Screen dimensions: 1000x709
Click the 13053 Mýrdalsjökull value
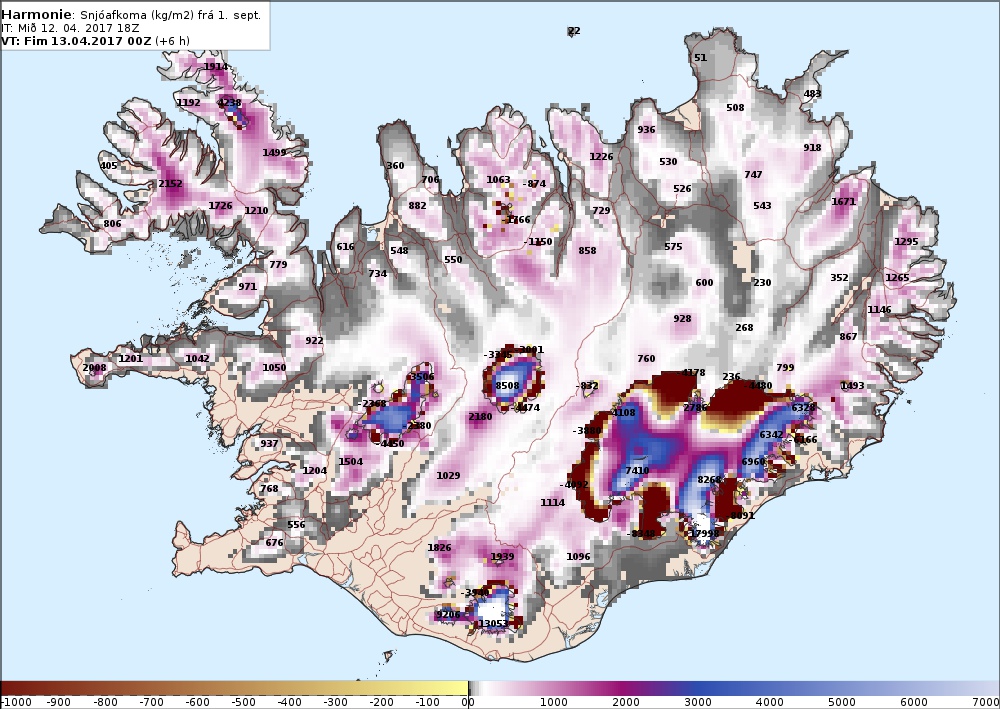[x=493, y=624]
